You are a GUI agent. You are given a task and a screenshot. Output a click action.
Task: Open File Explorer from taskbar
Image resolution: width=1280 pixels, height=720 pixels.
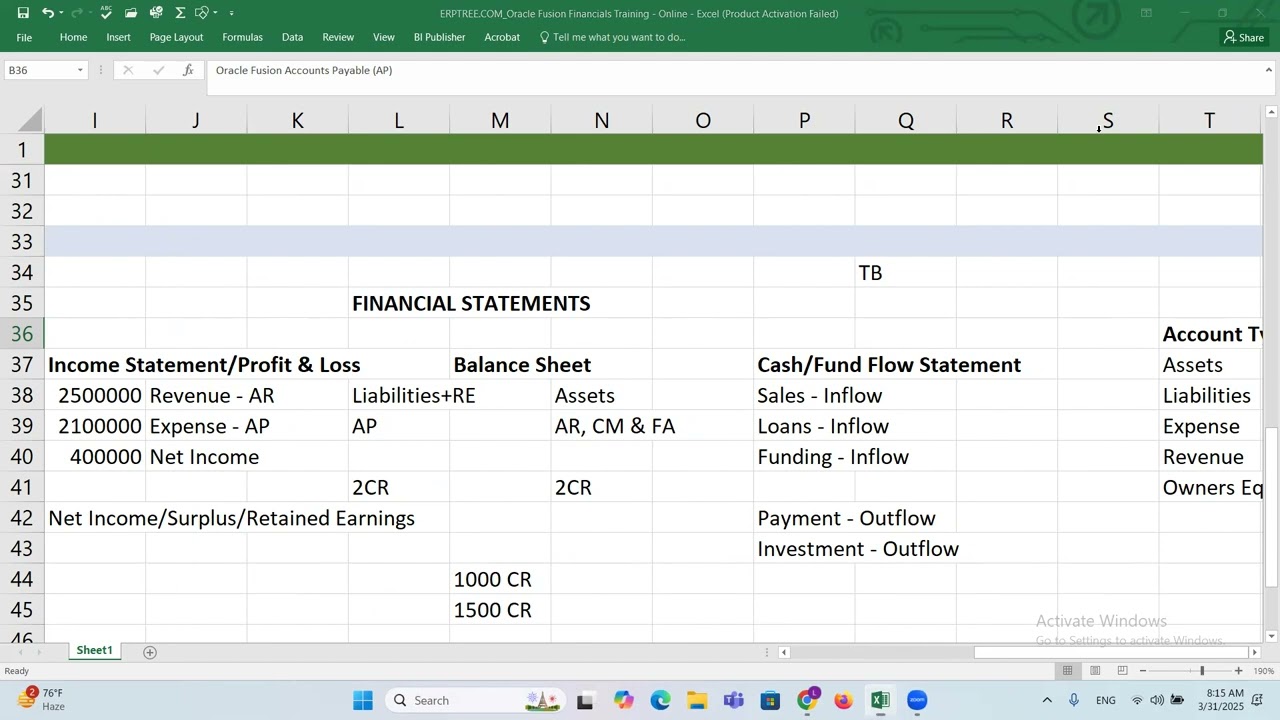tap(697, 700)
